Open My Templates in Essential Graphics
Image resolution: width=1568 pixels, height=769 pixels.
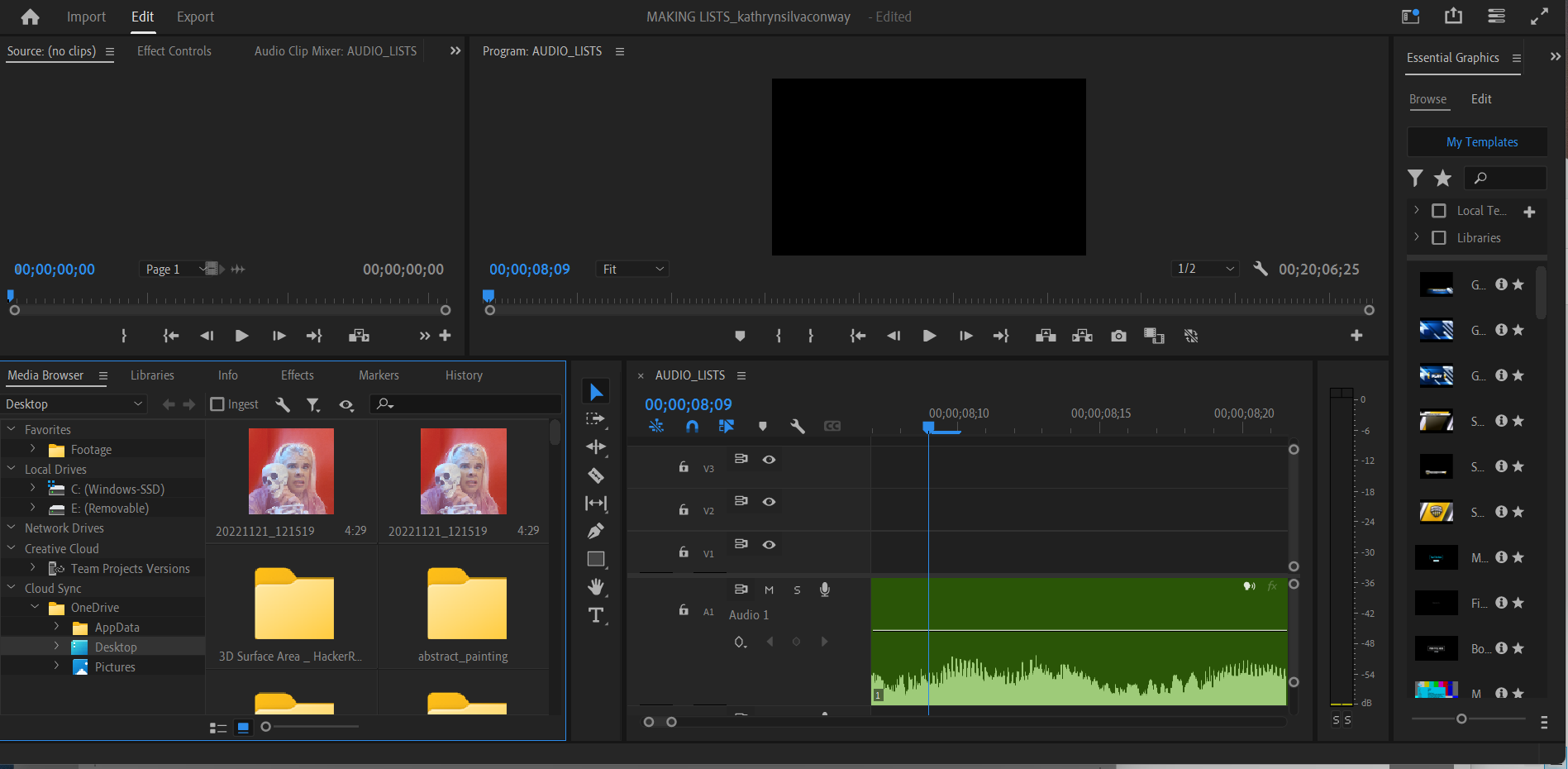1476,141
